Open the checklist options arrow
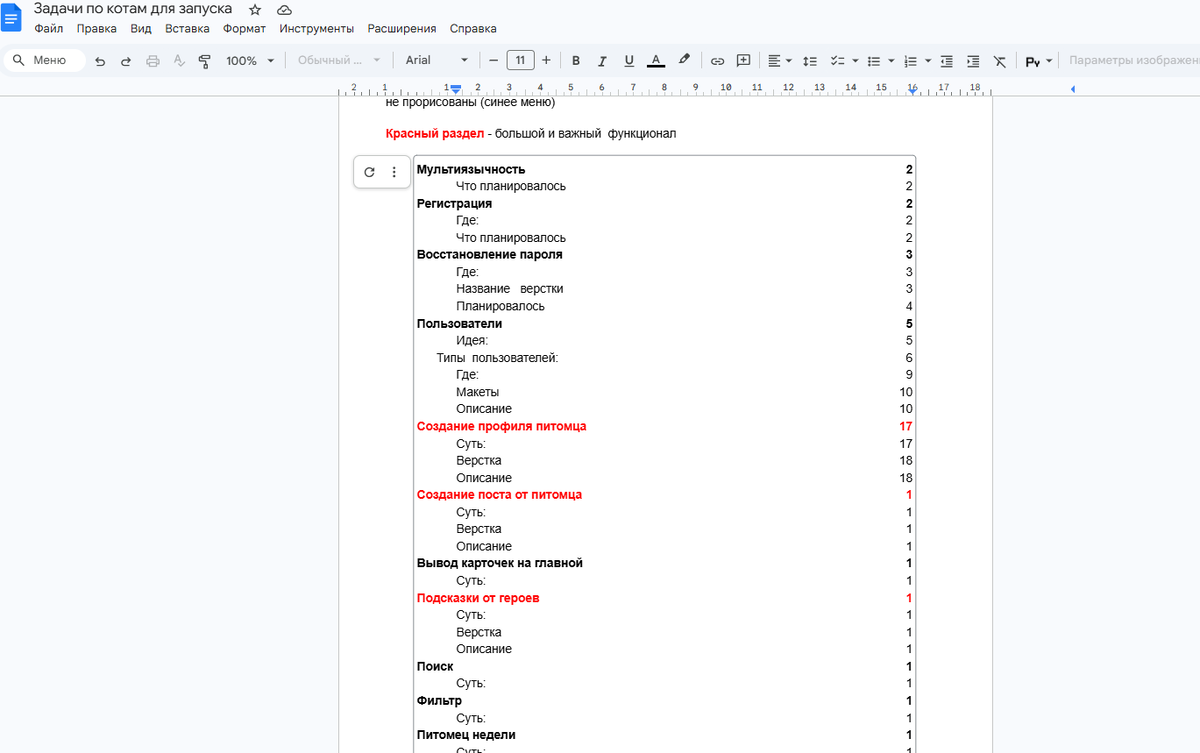The image size is (1200, 753). (855, 61)
